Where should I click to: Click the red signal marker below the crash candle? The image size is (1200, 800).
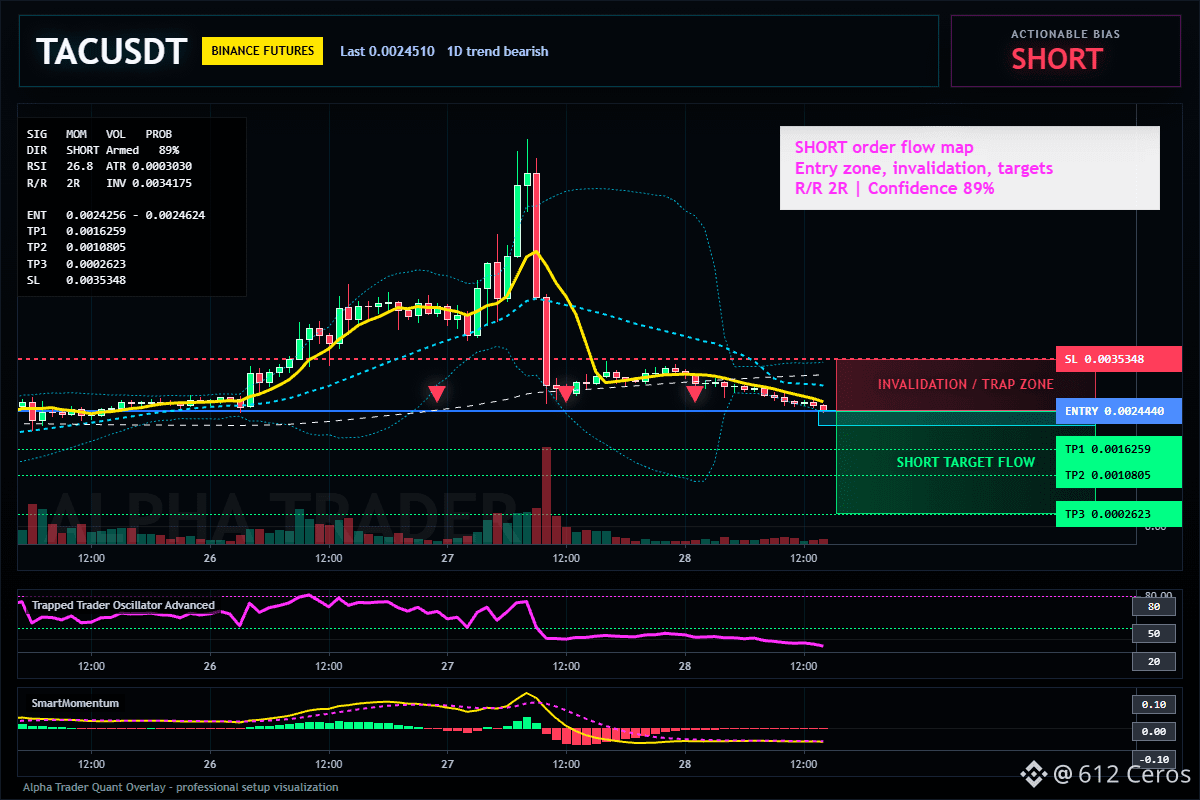click(565, 394)
